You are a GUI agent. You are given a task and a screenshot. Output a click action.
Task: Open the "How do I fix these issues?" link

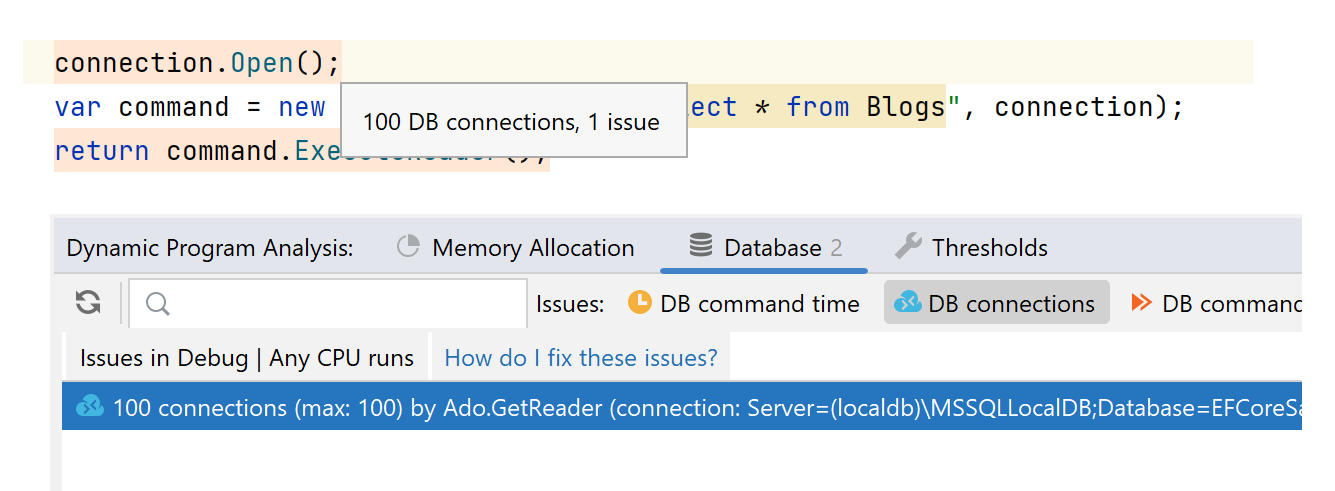pos(580,358)
